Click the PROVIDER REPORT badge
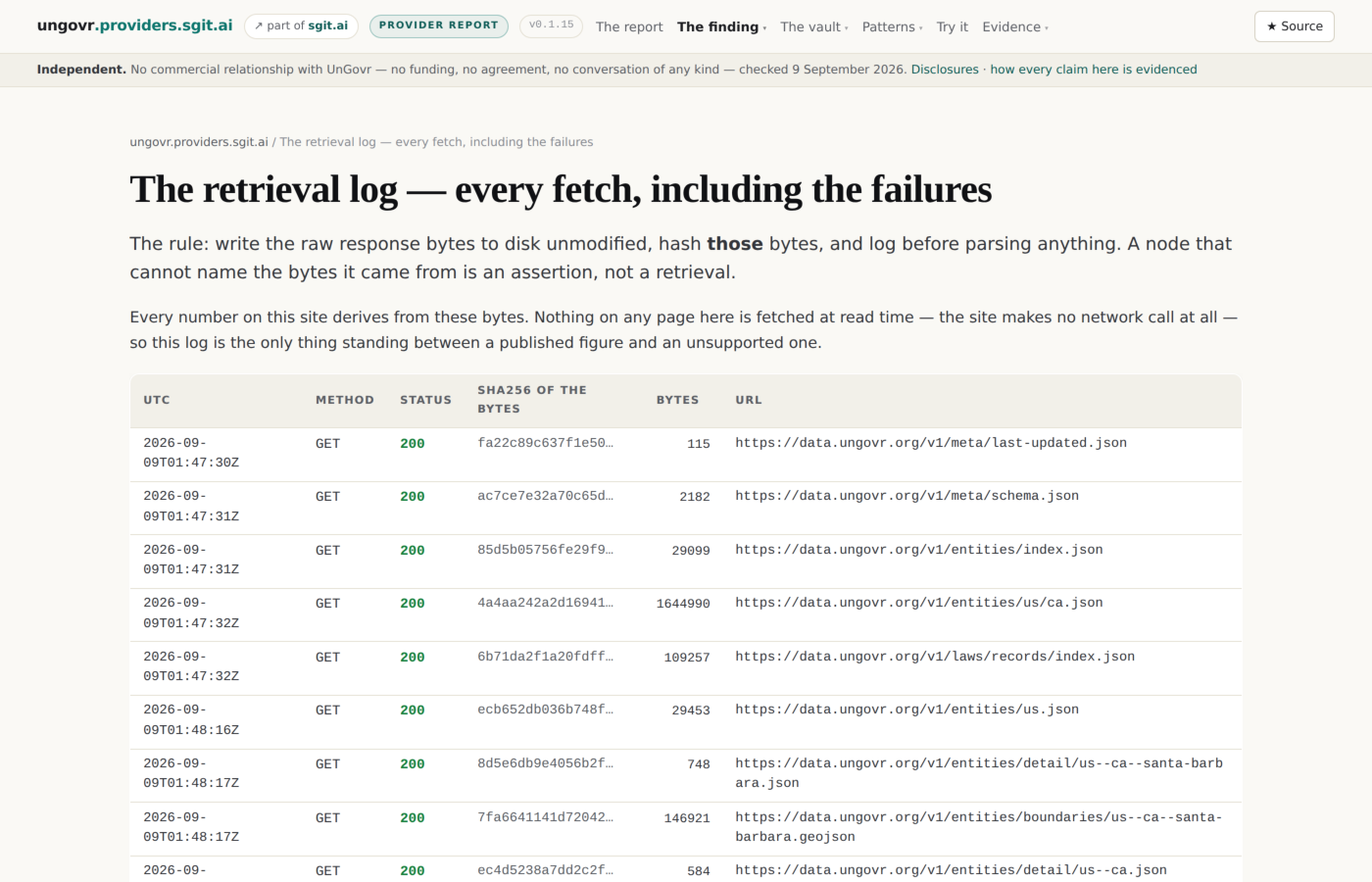Screen dimensions: 1372x882 tap(439, 26)
